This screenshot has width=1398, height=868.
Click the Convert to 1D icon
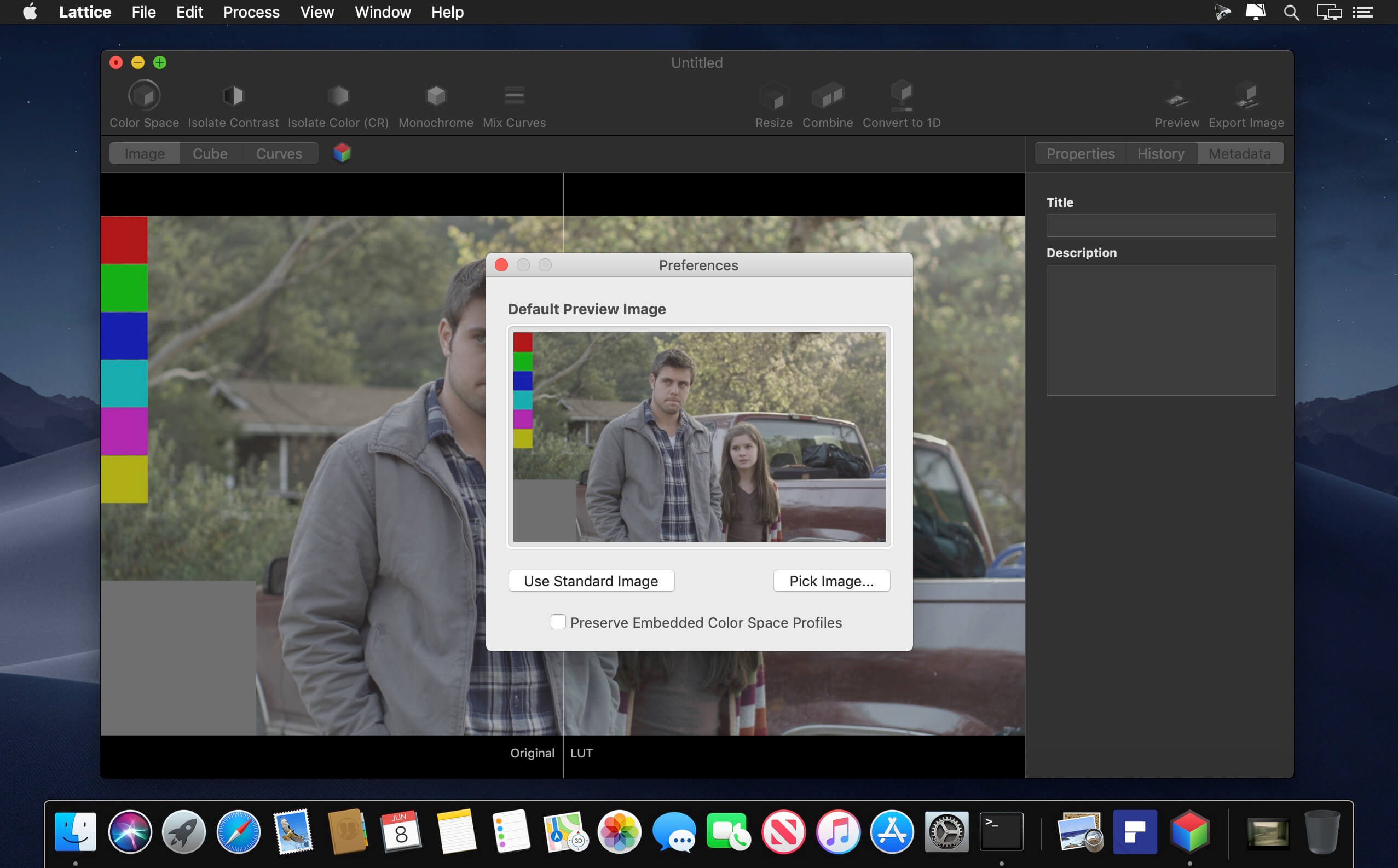(x=902, y=95)
